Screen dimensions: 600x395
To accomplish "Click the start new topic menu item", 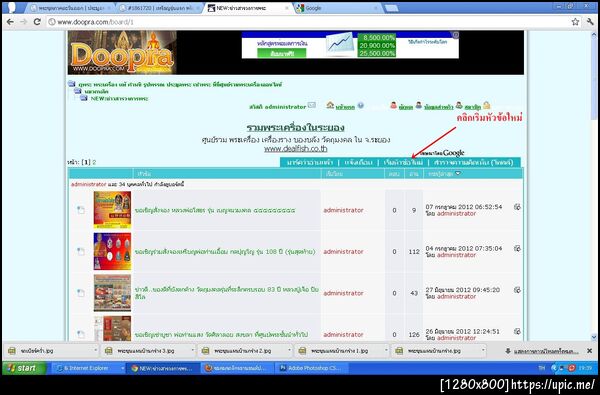I will [x=403, y=162].
